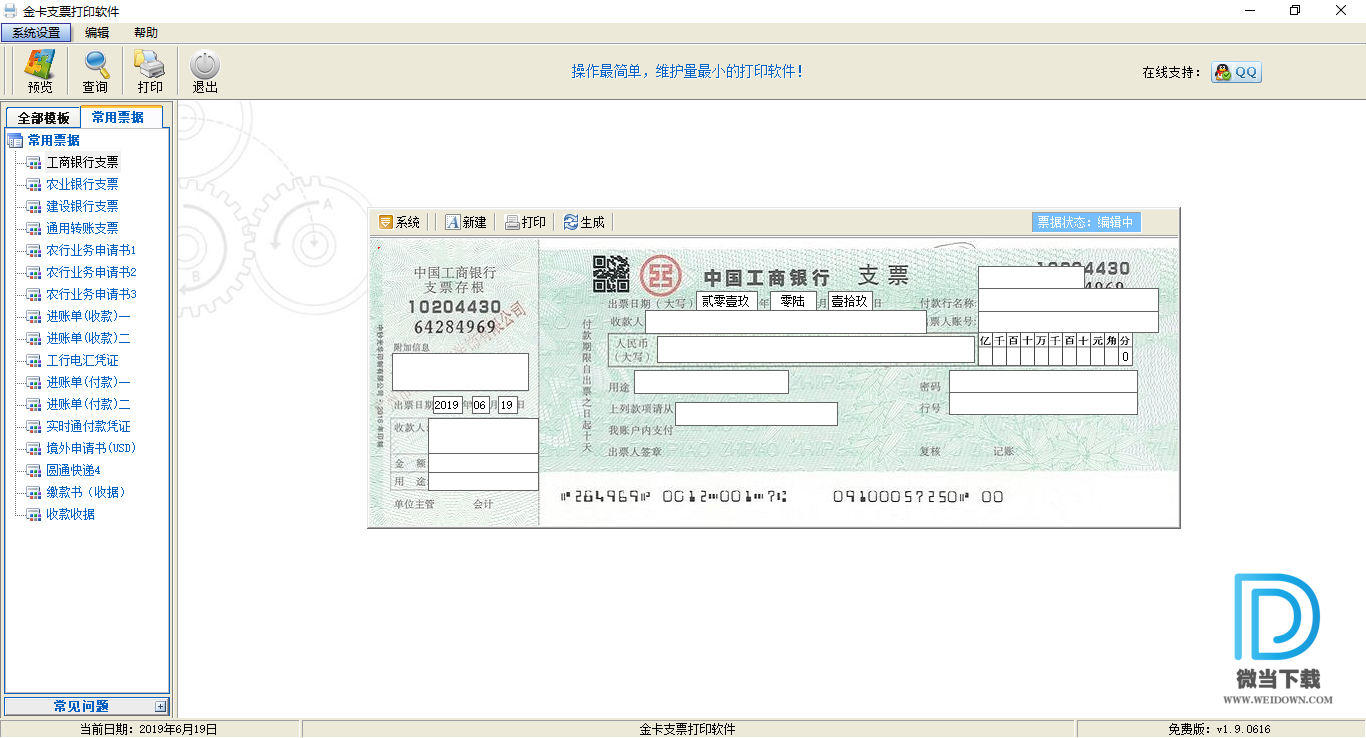Click the issue date year field 贰零壹玖
Viewport: 1366px width, 738px height.
(727, 301)
